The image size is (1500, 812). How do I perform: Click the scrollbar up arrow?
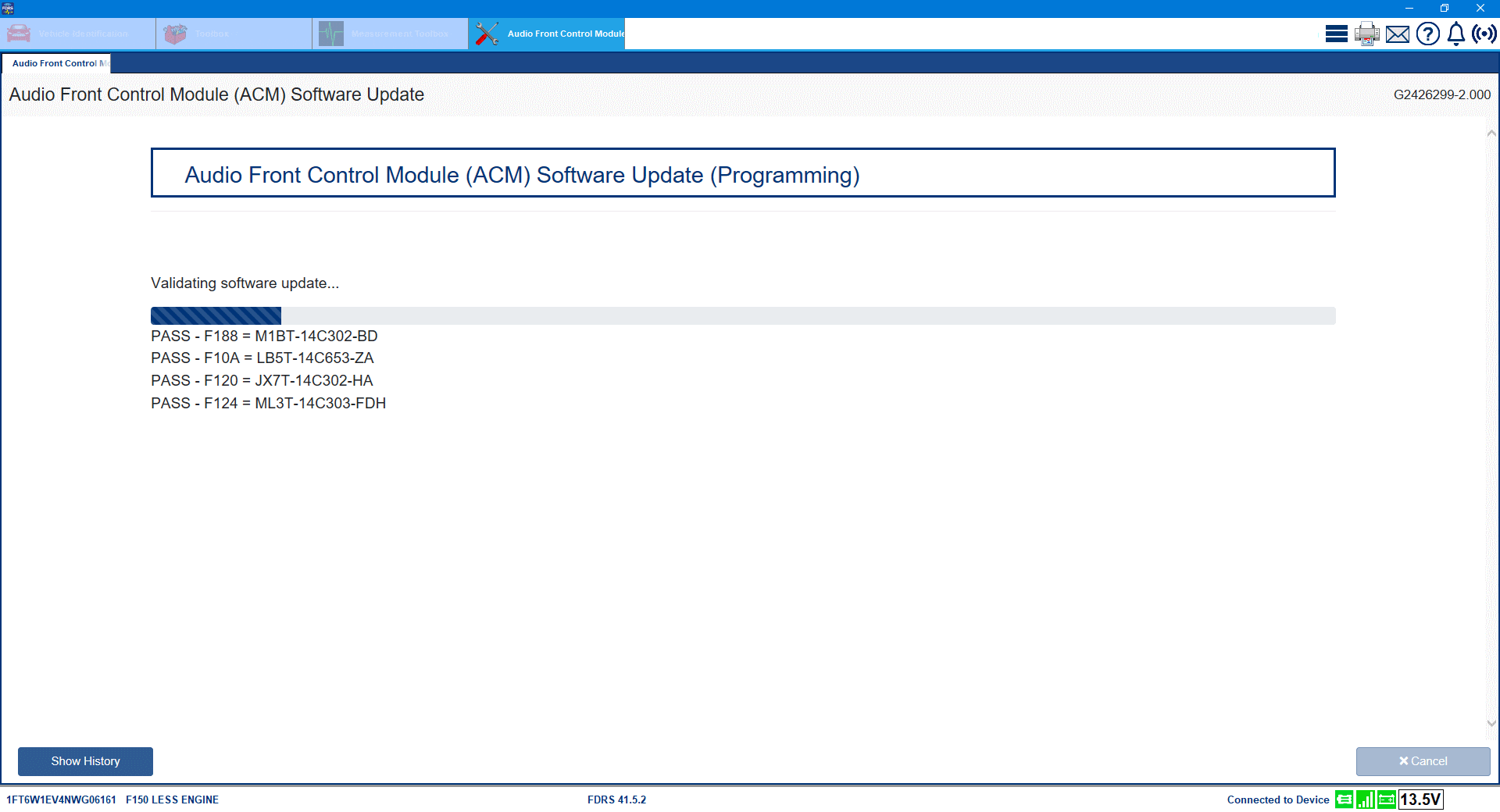(1492, 132)
